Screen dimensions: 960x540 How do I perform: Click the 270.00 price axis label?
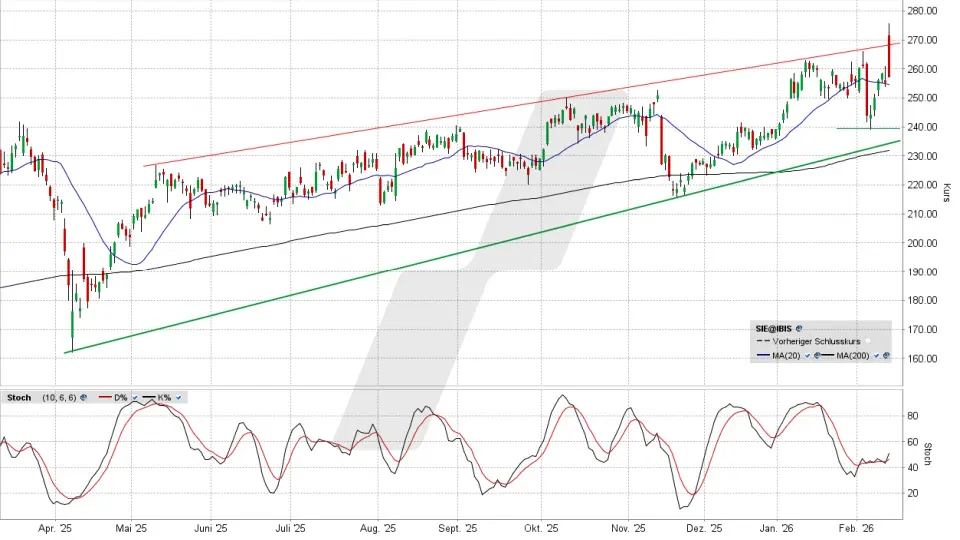(922, 40)
